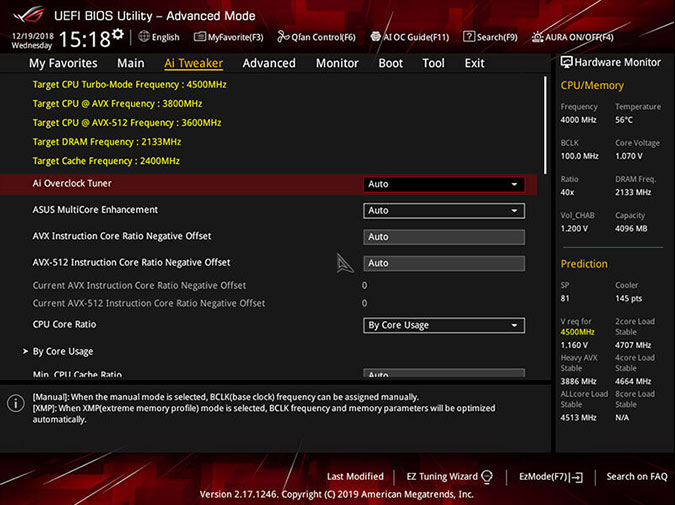Click the Prediction section heading
The height and width of the screenshot is (505, 675).
coord(584,264)
